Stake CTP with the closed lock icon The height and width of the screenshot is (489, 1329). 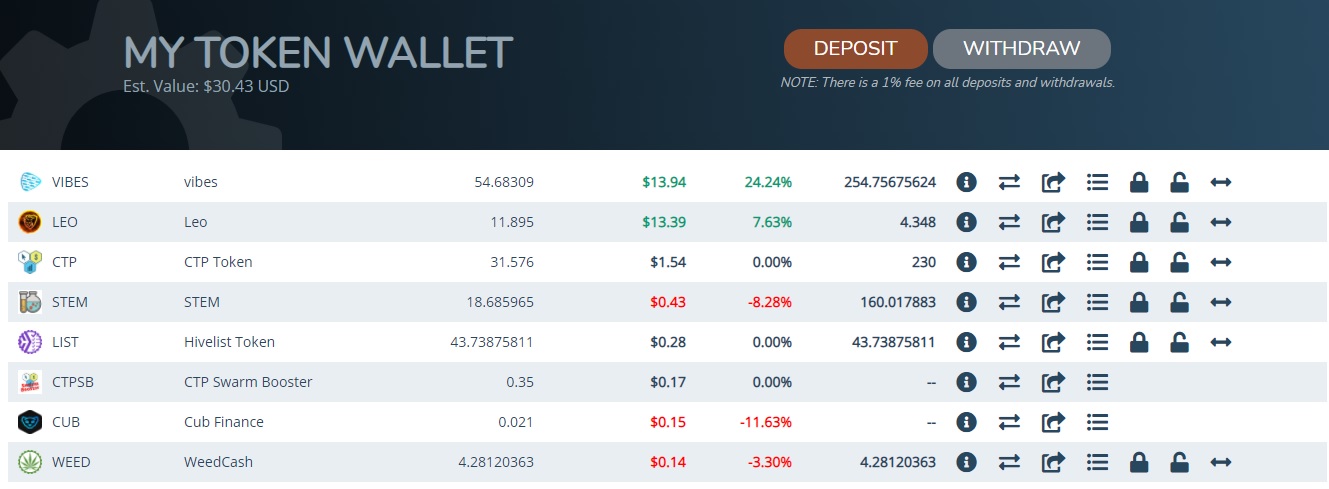[x=1138, y=262]
